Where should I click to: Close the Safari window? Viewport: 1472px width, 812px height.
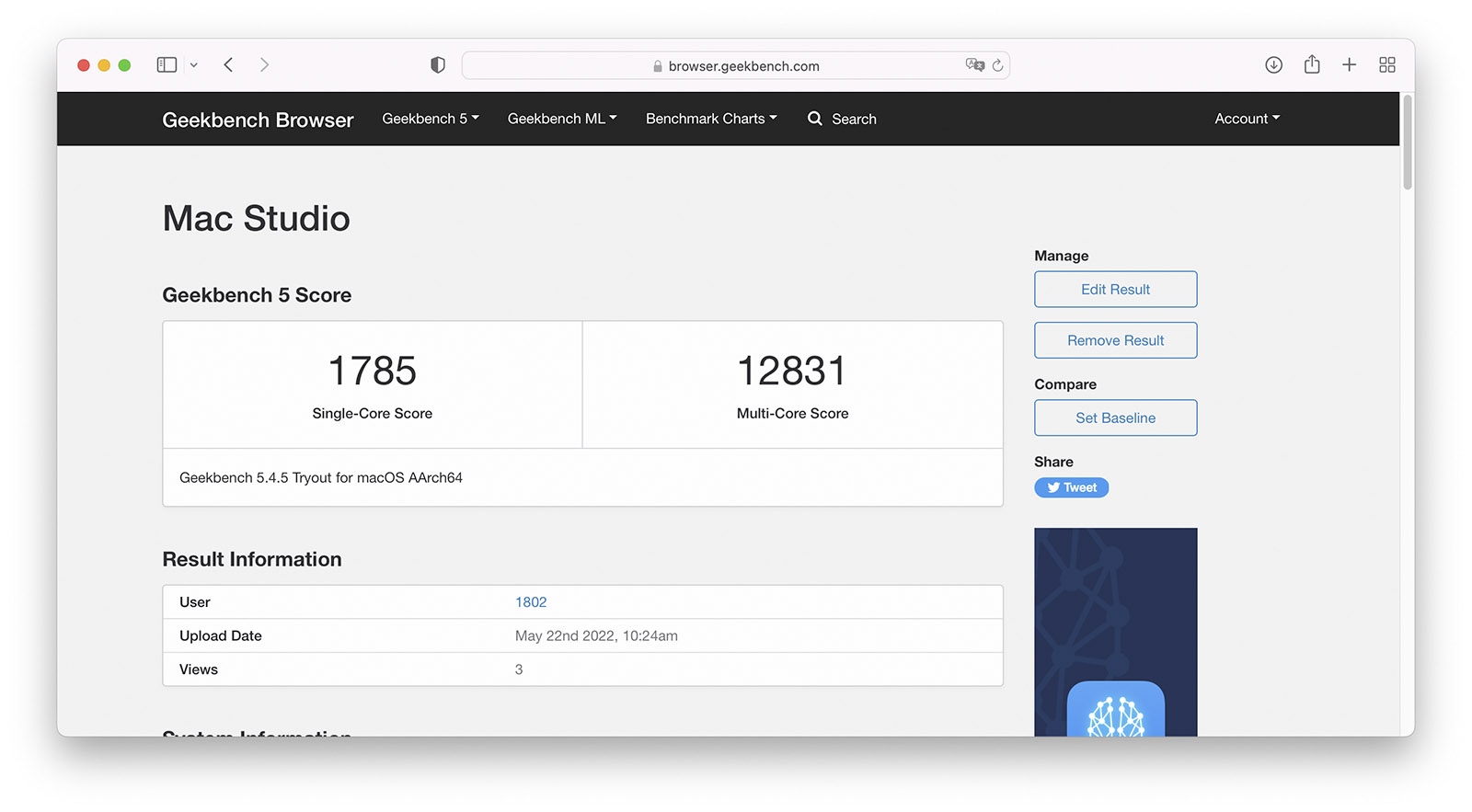coord(84,65)
